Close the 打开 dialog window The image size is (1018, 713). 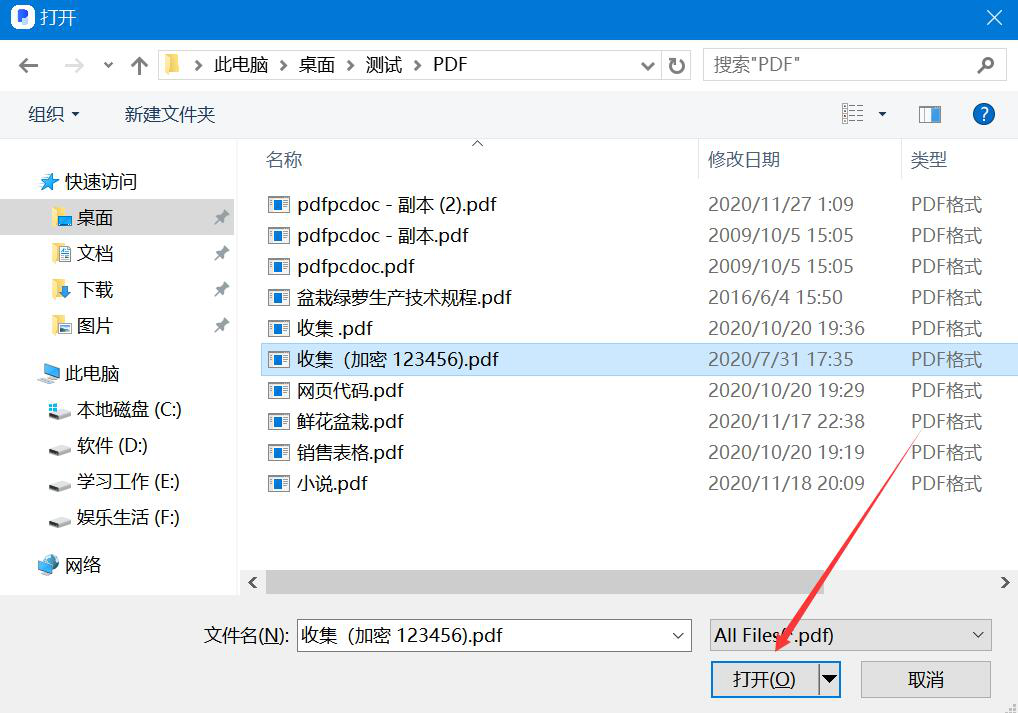coord(994,18)
